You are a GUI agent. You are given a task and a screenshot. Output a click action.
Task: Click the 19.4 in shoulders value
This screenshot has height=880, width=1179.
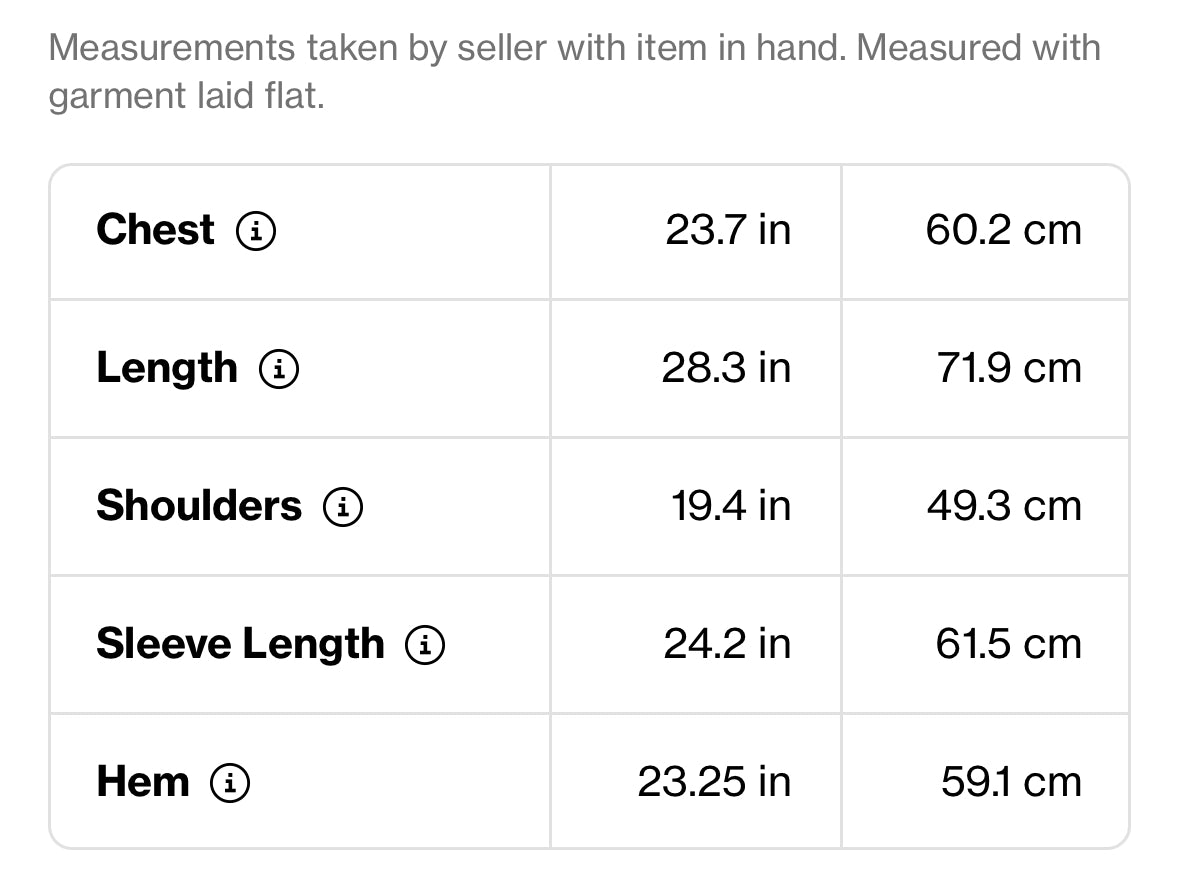pyautogui.click(x=731, y=506)
